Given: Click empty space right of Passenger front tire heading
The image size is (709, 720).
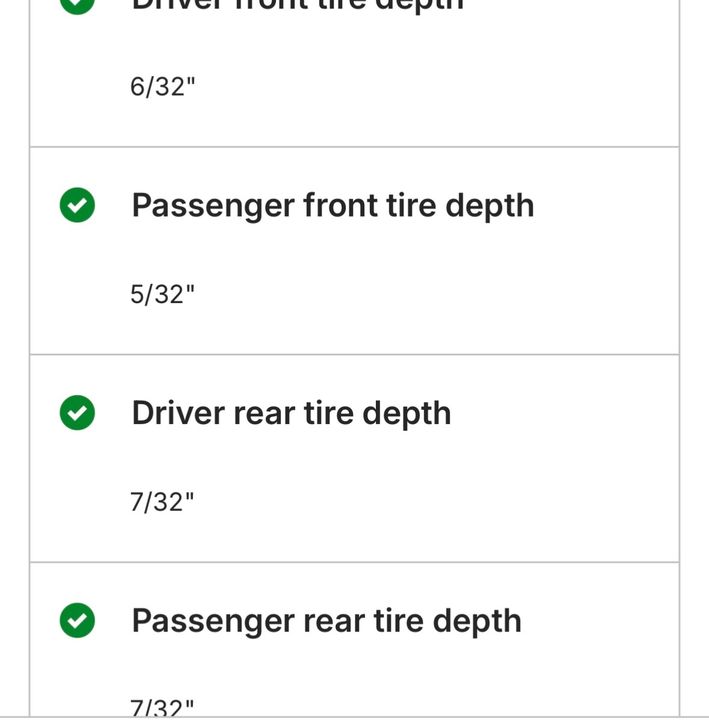Looking at the screenshot, I should pyautogui.click(x=606, y=205).
